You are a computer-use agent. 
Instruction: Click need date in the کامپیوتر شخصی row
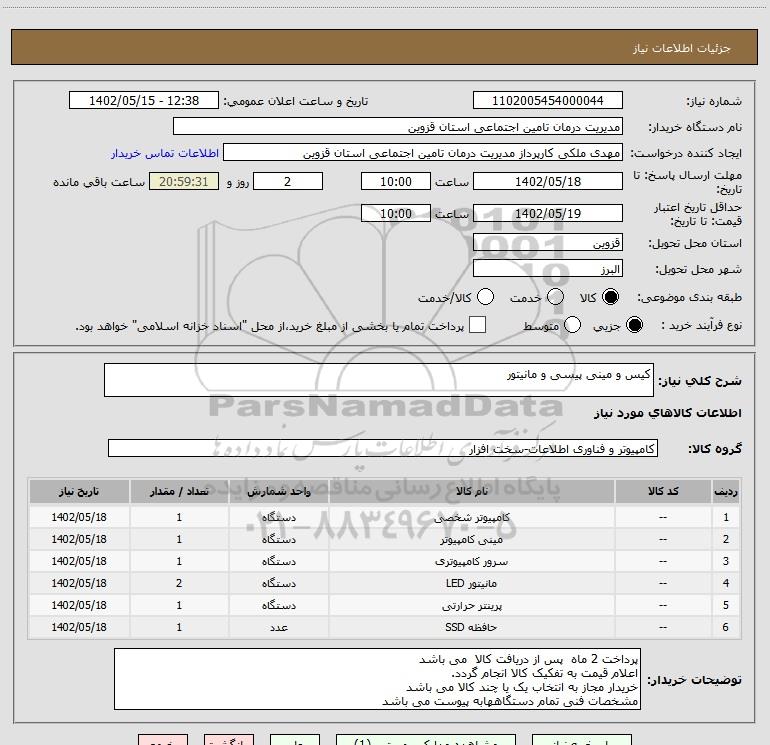click(79, 517)
